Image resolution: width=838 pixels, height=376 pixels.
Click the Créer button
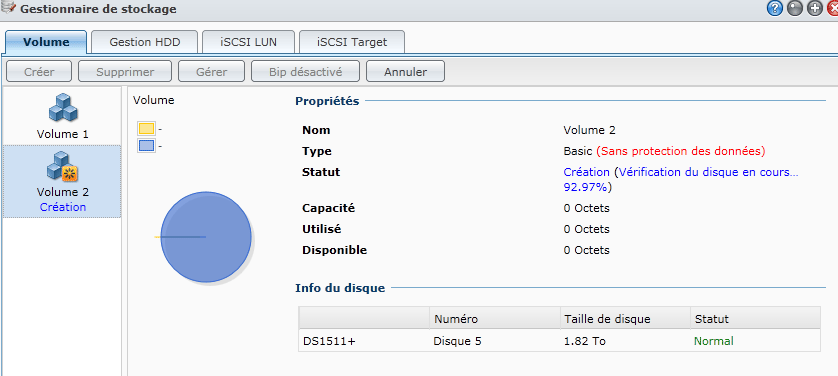click(40, 72)
